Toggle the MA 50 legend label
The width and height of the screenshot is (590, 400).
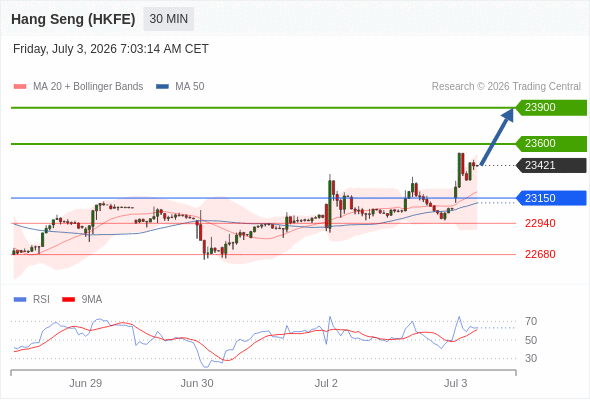[190, 87]
